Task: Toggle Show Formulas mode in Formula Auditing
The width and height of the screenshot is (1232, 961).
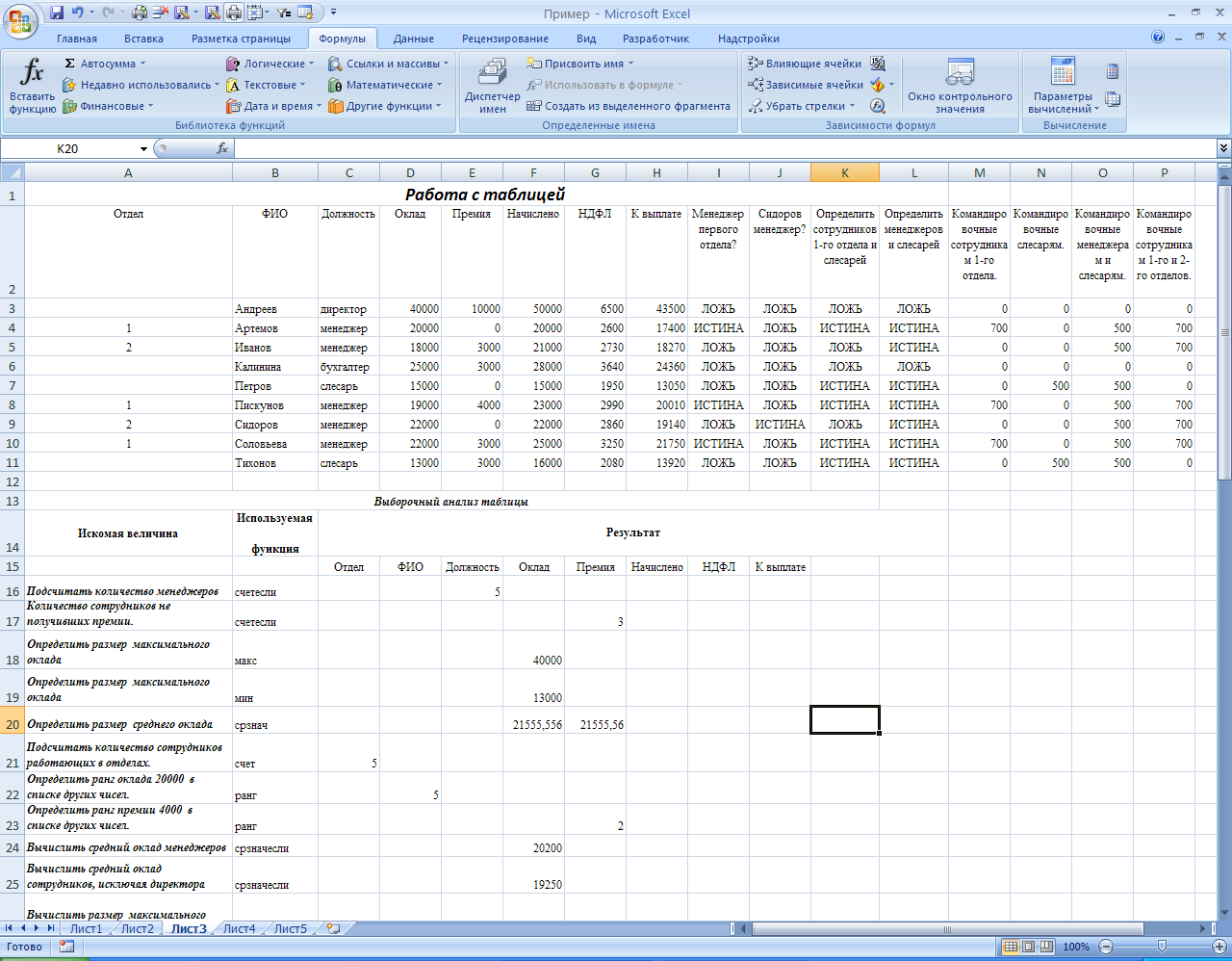Action: 878,64
